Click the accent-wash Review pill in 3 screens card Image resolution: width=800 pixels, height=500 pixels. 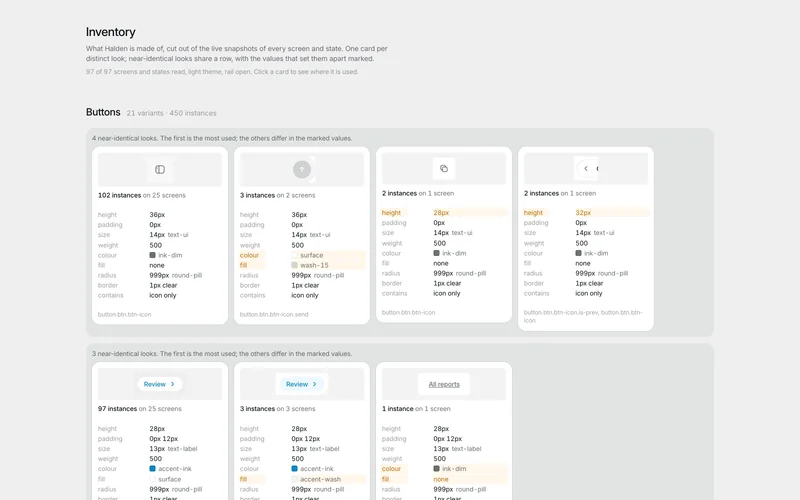point(302,384)
